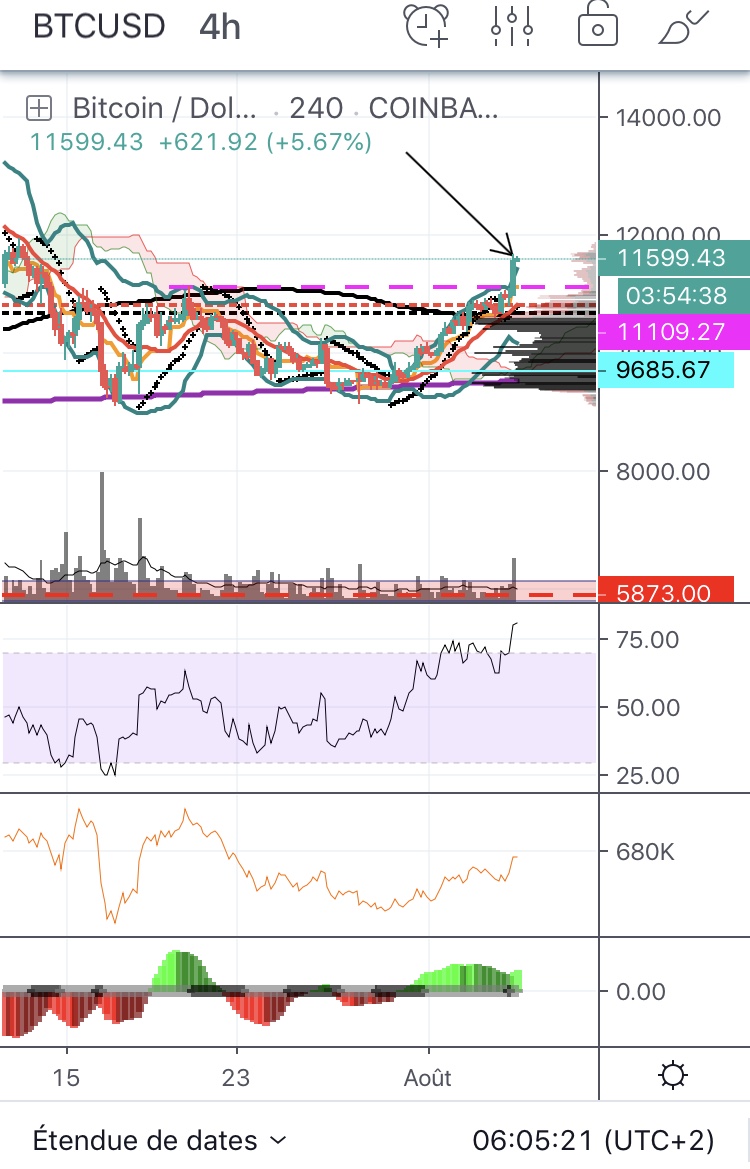Click the 03:54:38 candle countdown label
Viewport: 750px width, 1169px height.
tap(671, 296)
